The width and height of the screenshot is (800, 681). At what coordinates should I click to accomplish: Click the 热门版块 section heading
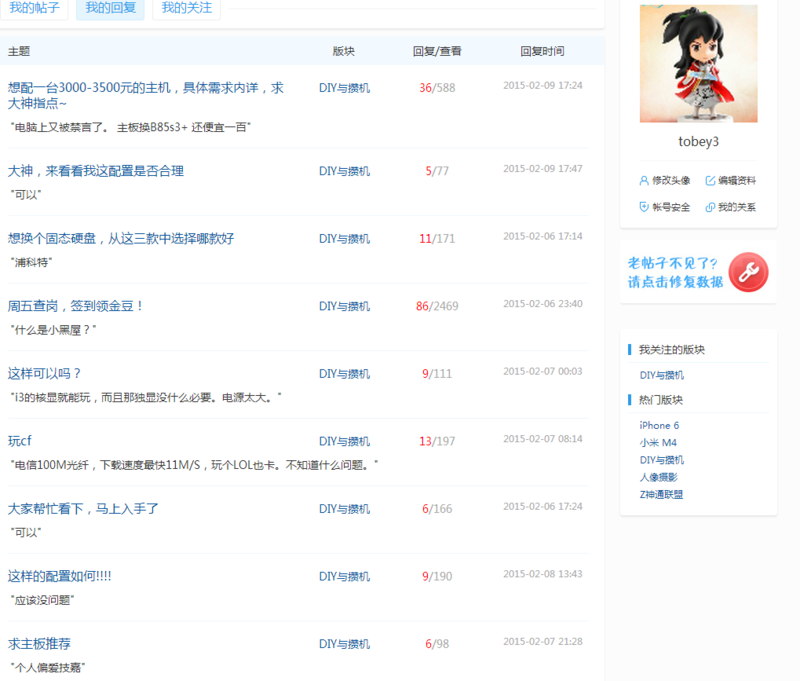click(x=661, y=400)
